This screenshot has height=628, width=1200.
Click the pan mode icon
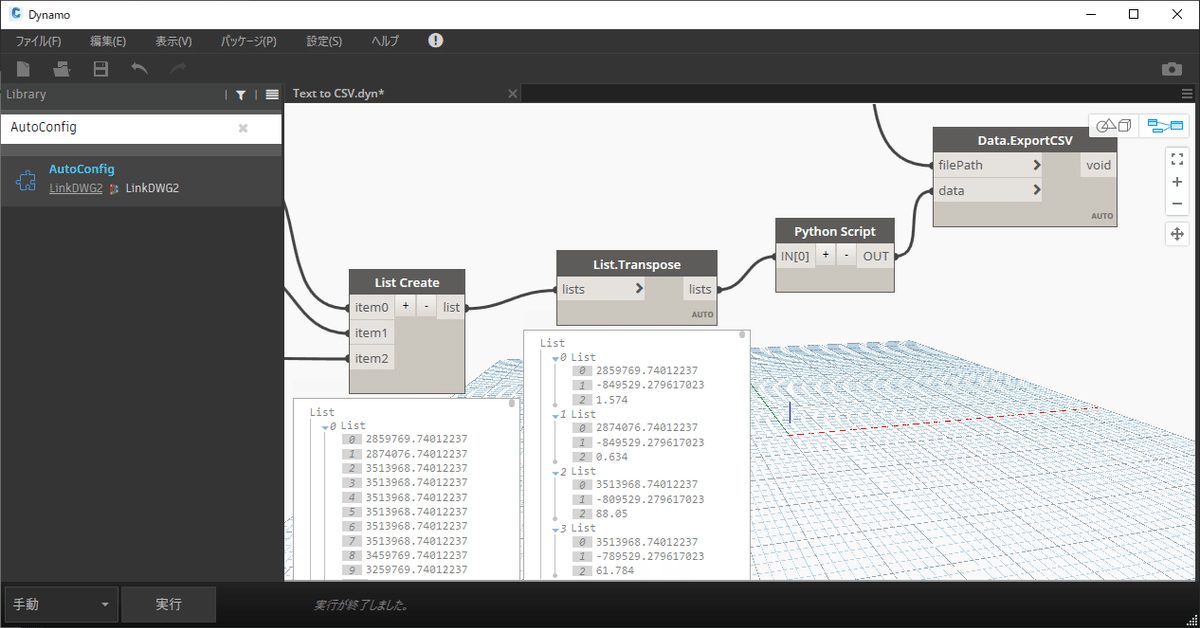(x=1177, y=234)
